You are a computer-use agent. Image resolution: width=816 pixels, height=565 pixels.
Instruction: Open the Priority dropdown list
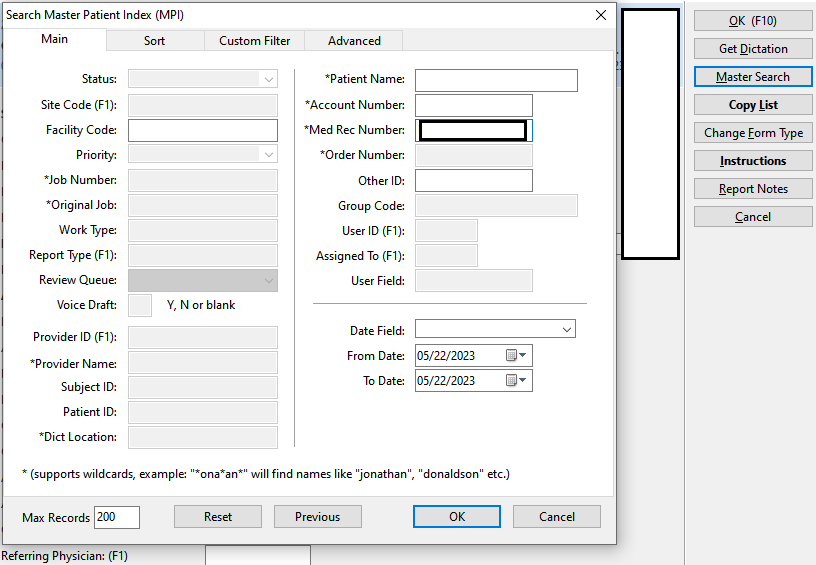point(268,155)
